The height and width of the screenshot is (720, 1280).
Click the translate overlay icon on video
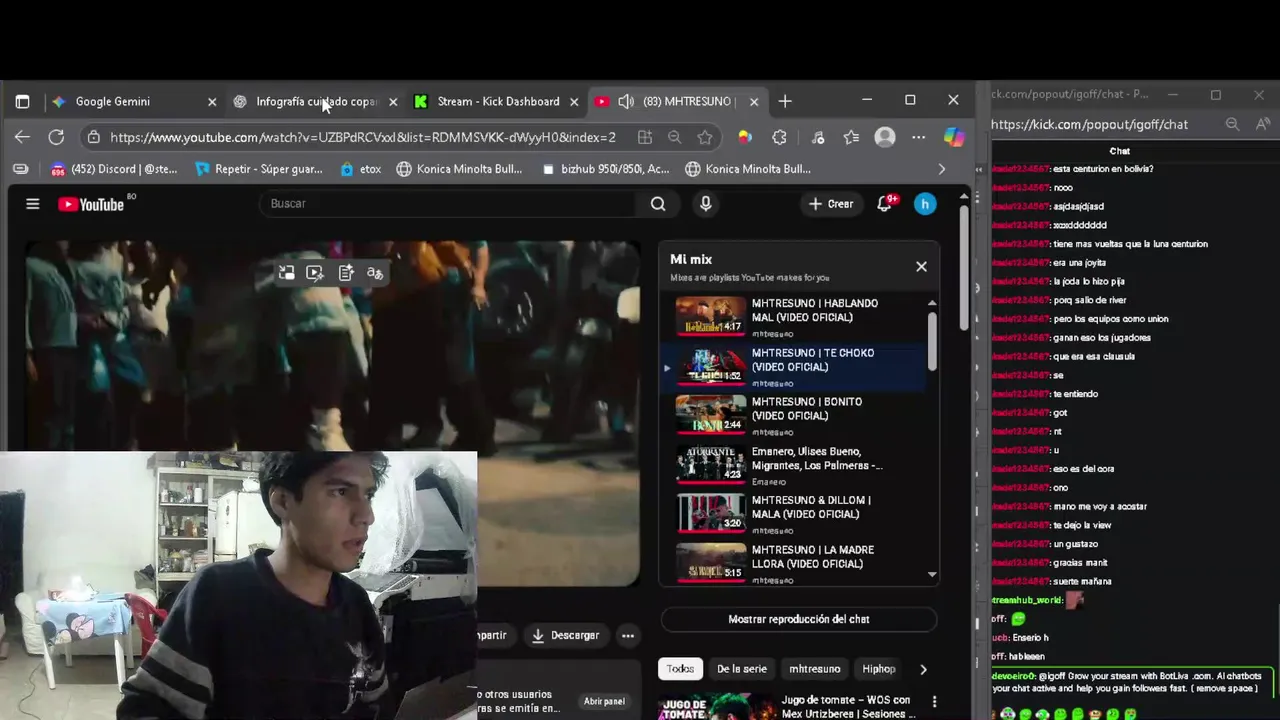375,273
